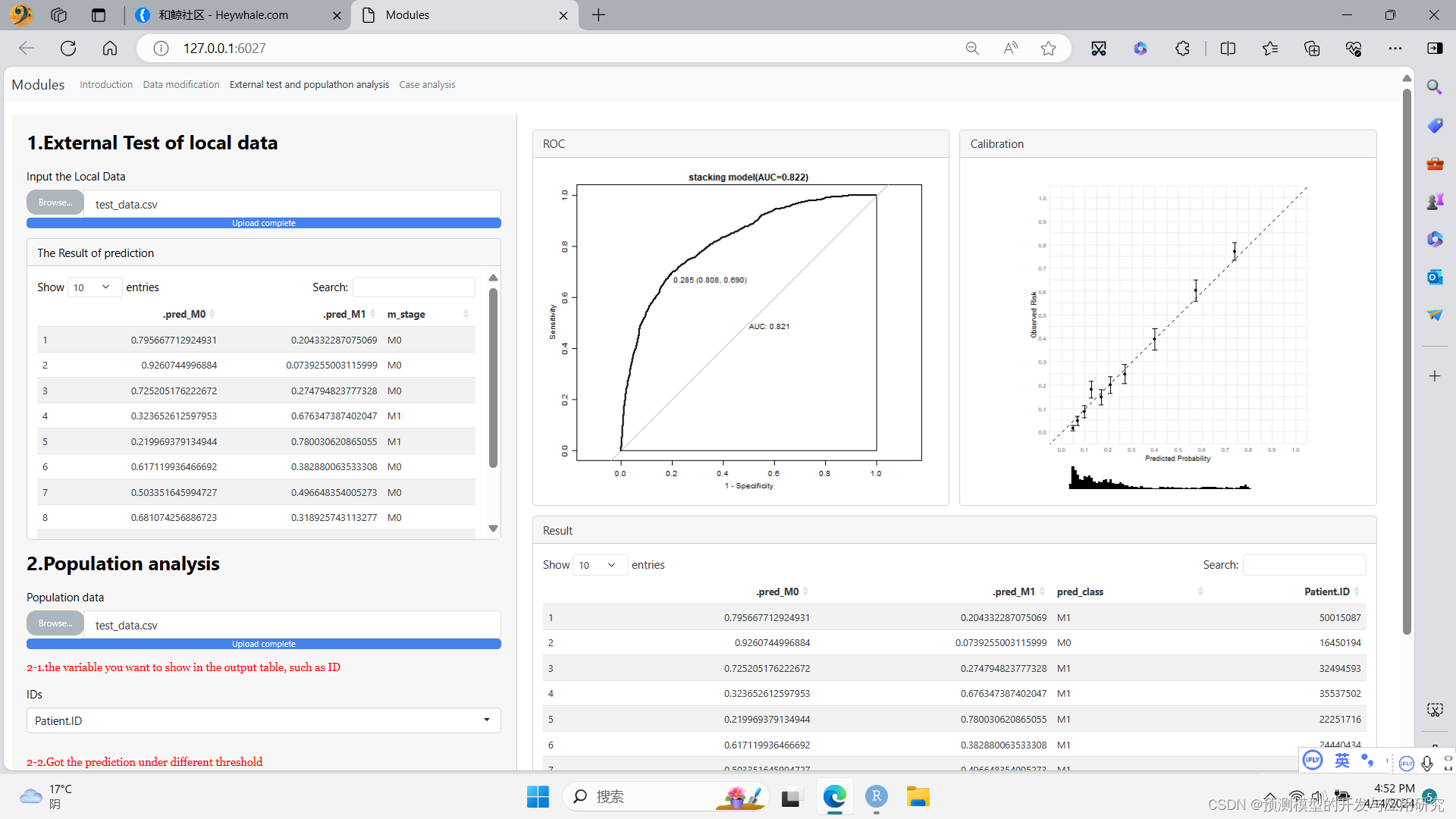Switch to the Introduction tab
Screen dimensions: 1456x819
(x=106, y=85)
